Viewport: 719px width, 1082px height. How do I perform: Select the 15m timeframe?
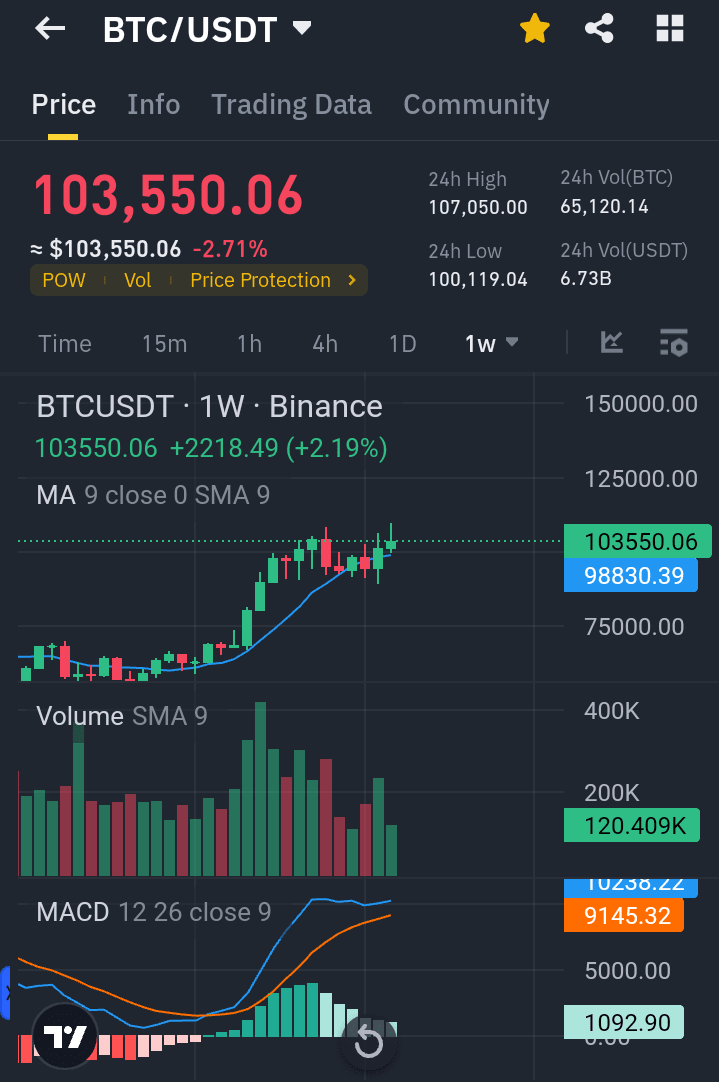pyautogui.click(x=164, y=344)
